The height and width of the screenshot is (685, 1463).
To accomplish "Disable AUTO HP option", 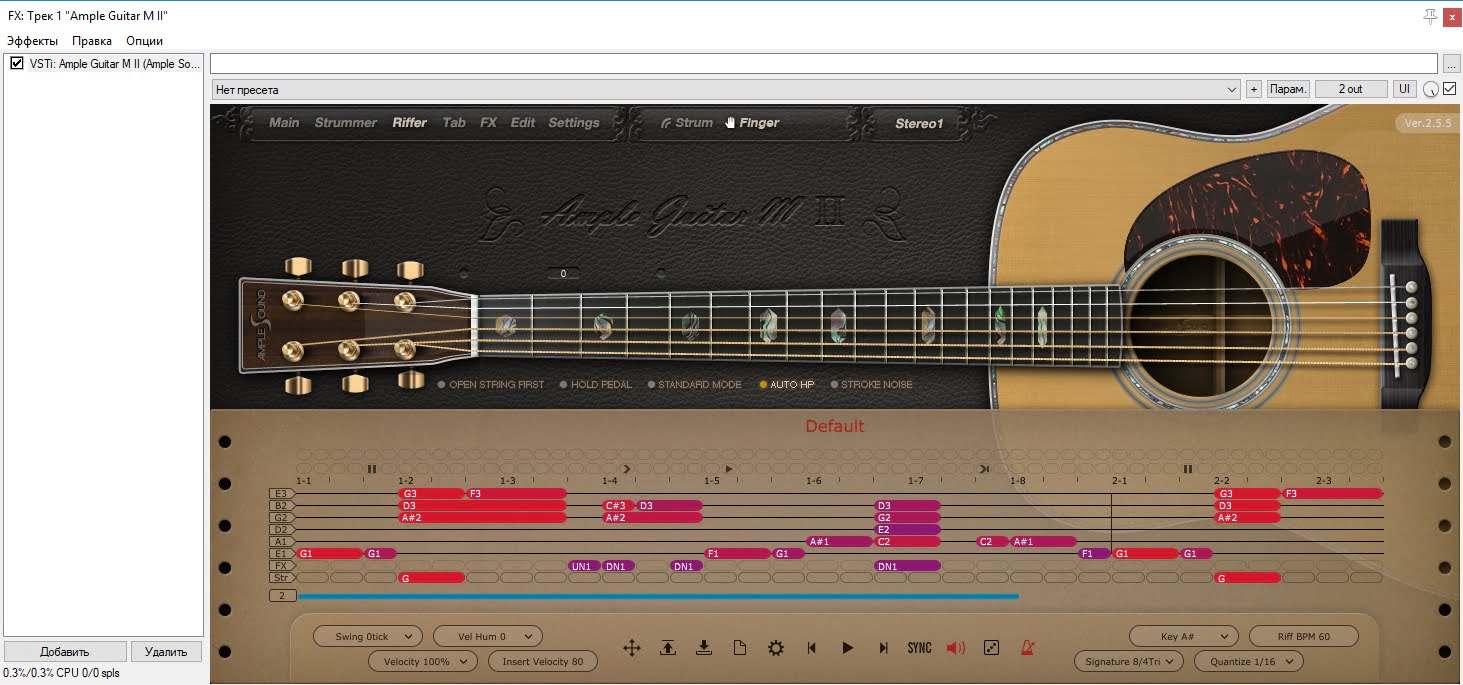I will point(787,384).
